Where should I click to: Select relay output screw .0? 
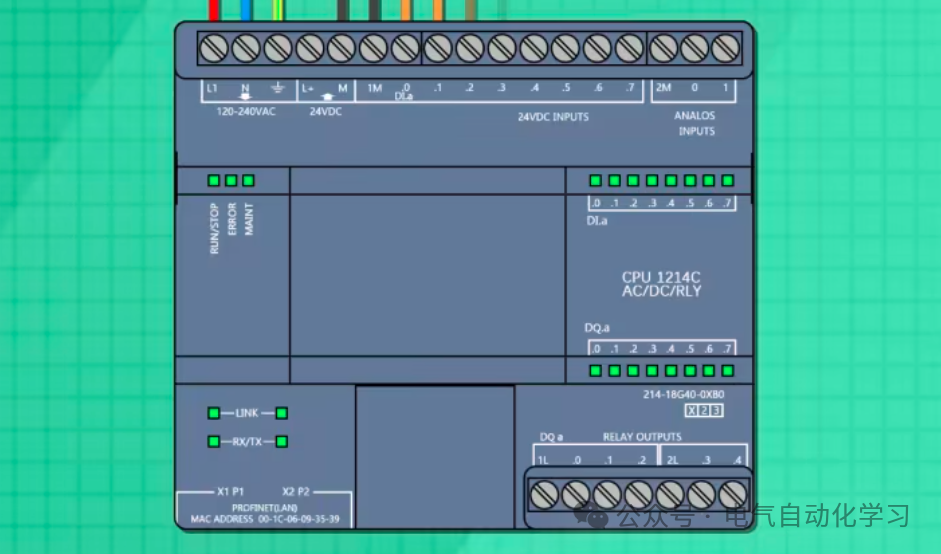coord(576,495)
